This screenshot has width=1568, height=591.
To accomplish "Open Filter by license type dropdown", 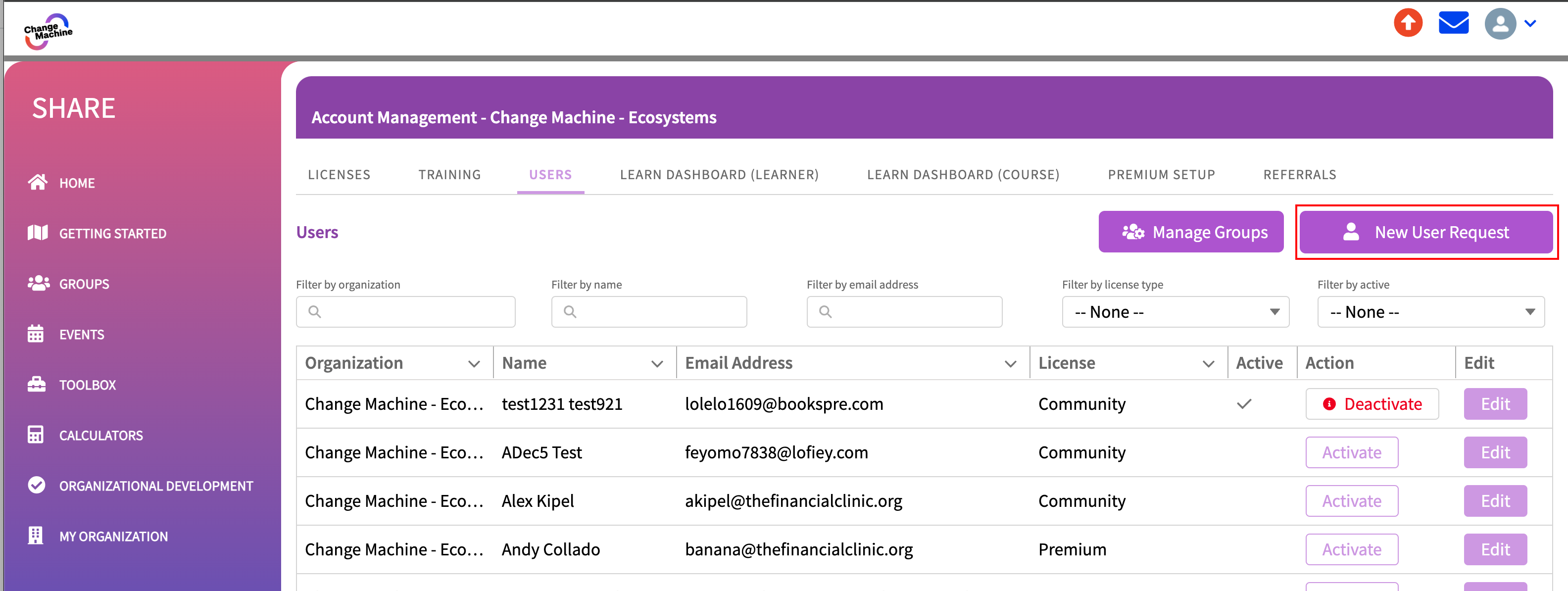I will [1175, 312].
